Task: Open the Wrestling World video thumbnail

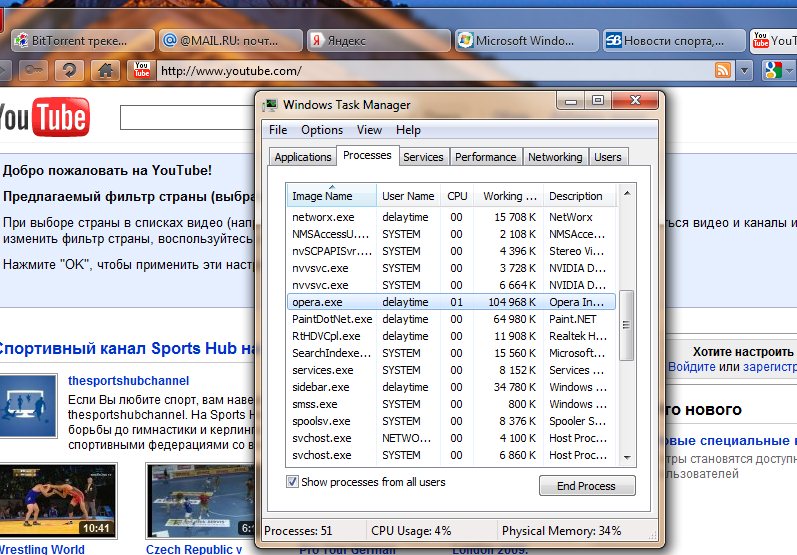Action: pos(58,500)
